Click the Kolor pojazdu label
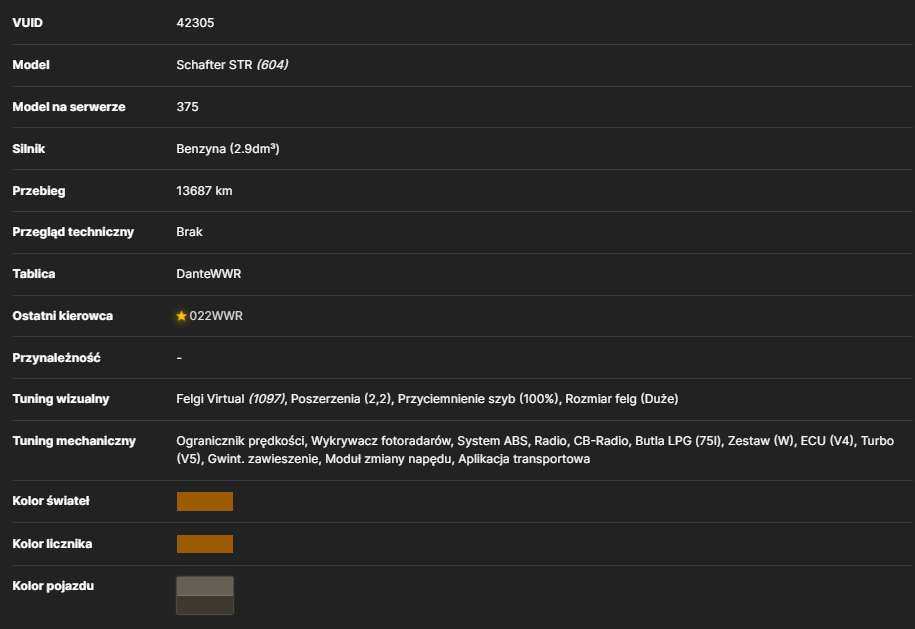915x629 pixels. [53, 586]
